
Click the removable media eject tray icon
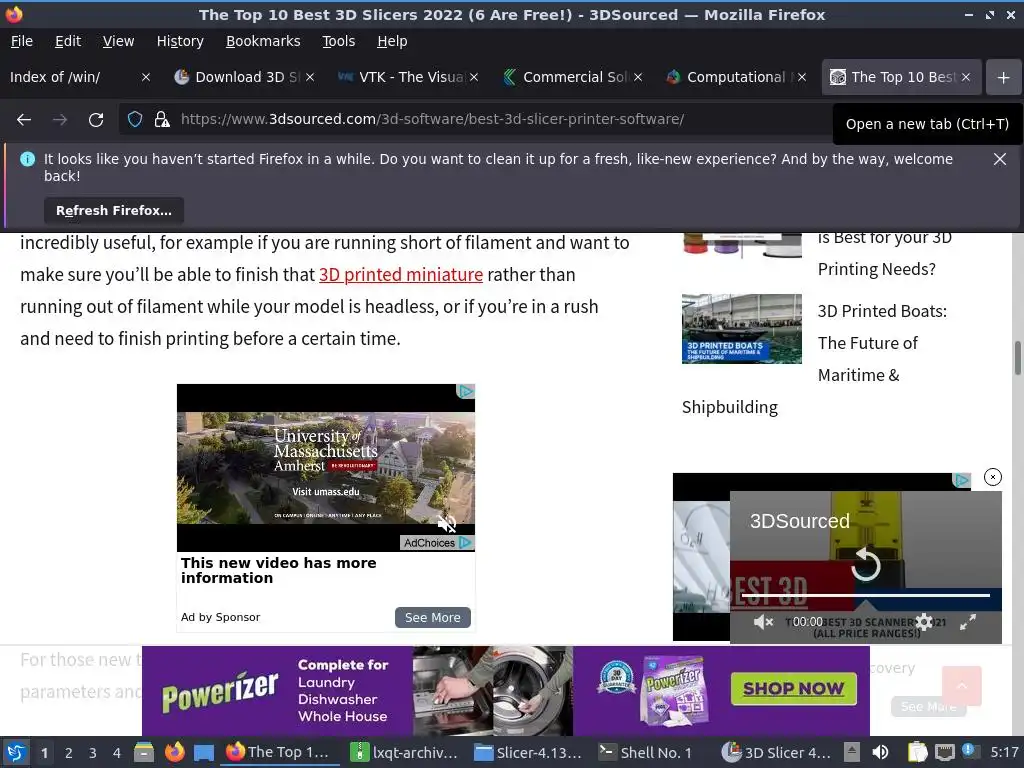pyautogui.click(x=852, y=752)
